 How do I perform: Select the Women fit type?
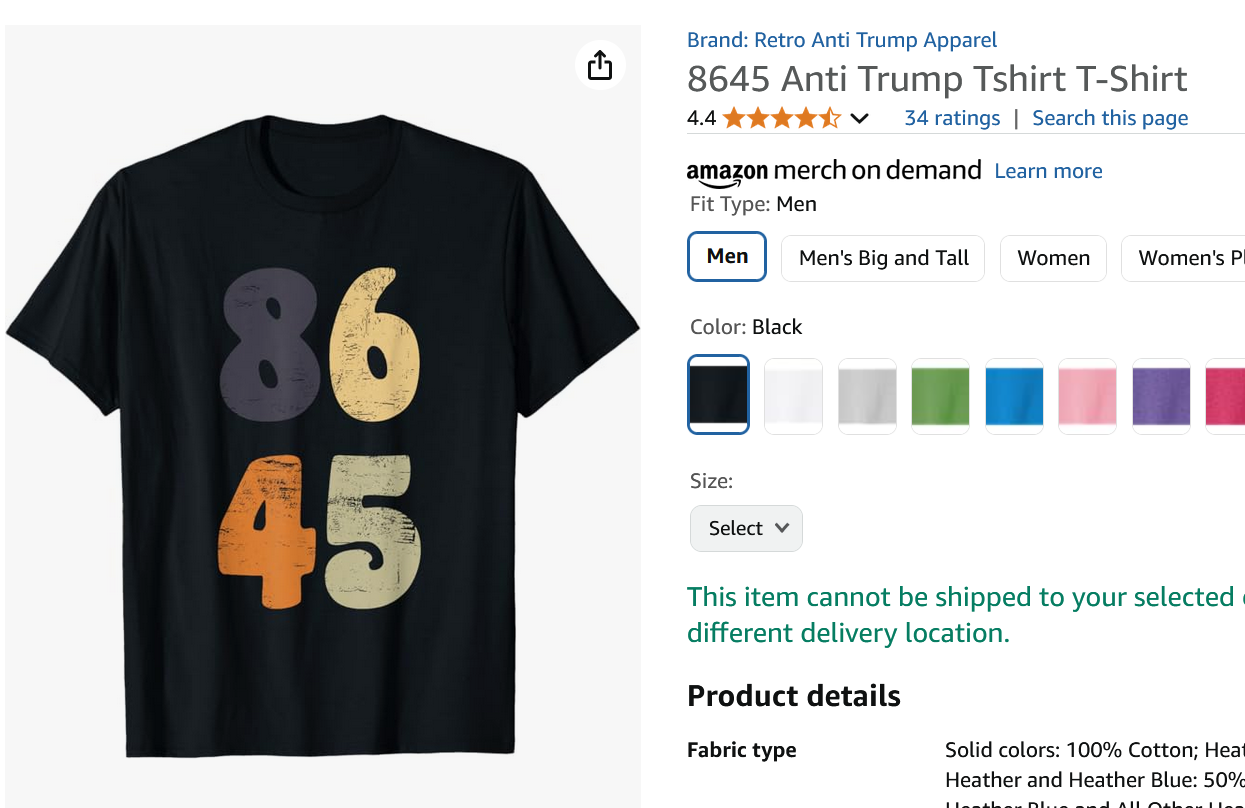coord(1053,258)
